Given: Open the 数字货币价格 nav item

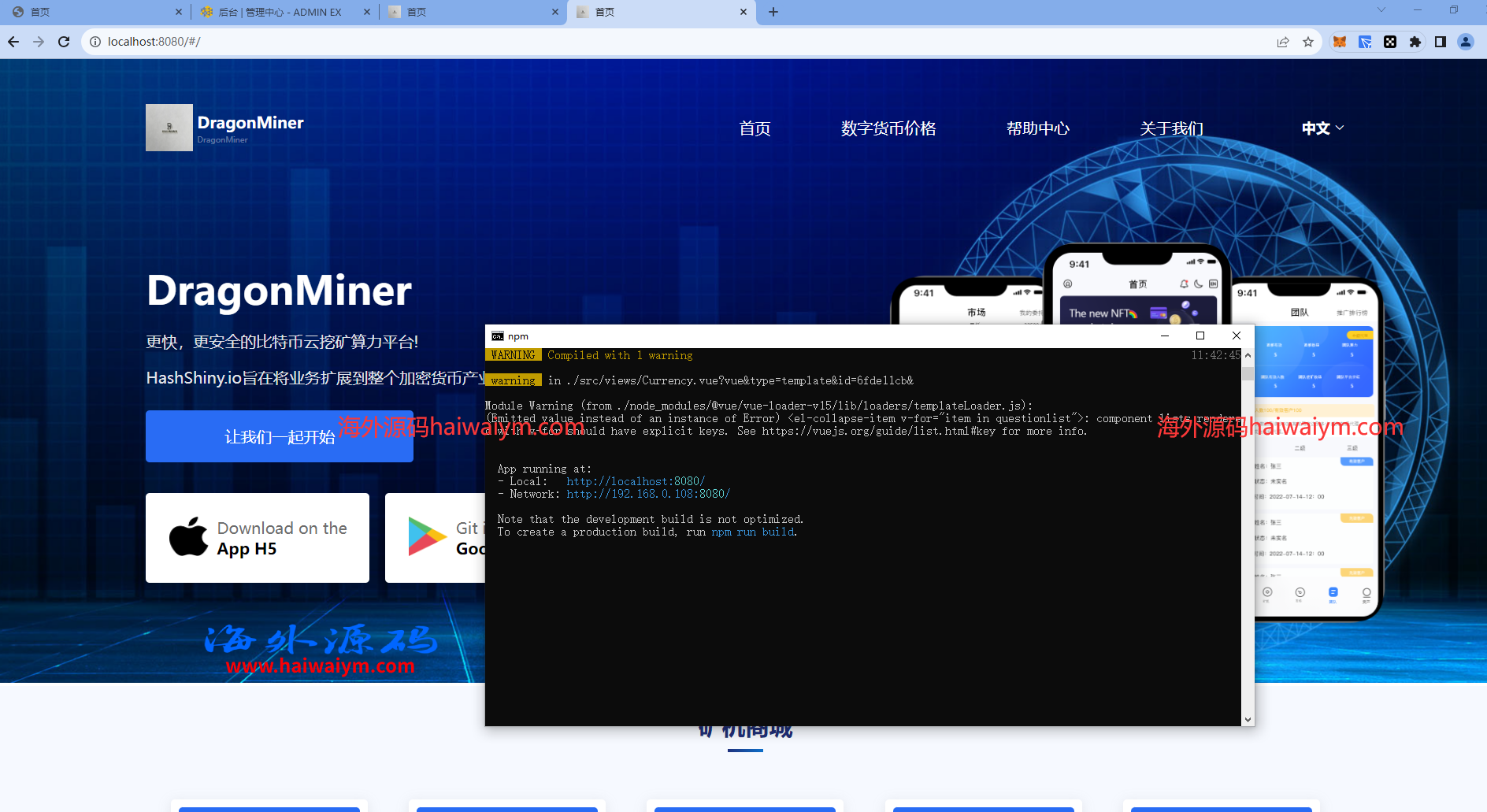Looking at the screenshot, I should tap(888, 128).
